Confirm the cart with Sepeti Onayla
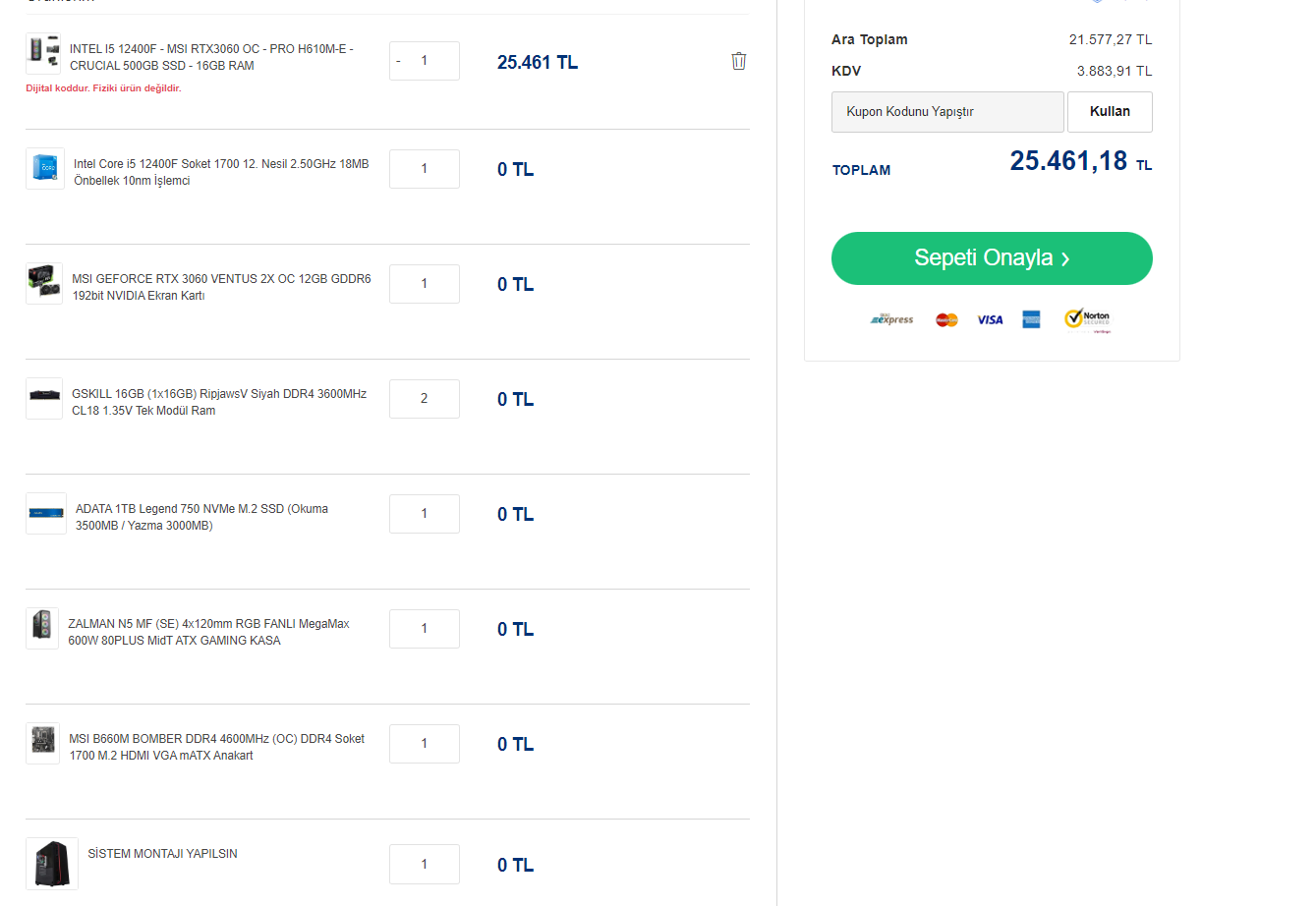The width and height of the screenshot is (1316, 906). (x=992, y=258)
